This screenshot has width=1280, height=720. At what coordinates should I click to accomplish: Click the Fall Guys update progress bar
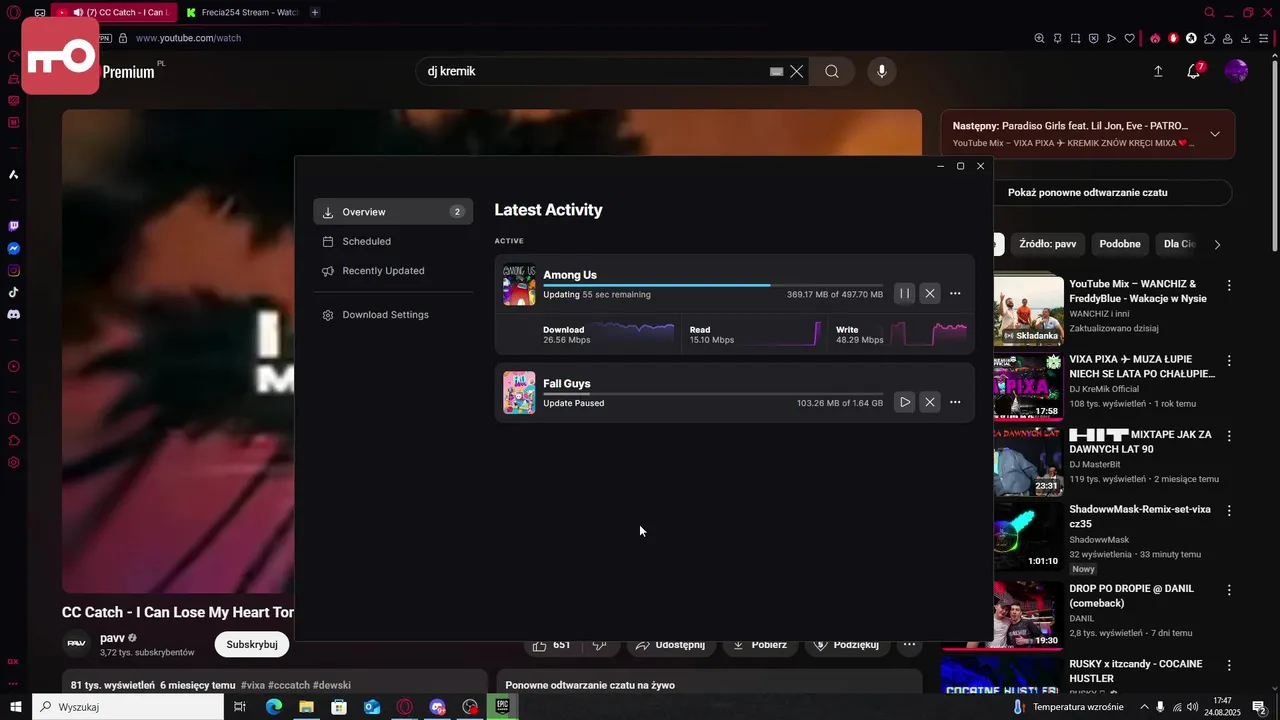[713, 394]
